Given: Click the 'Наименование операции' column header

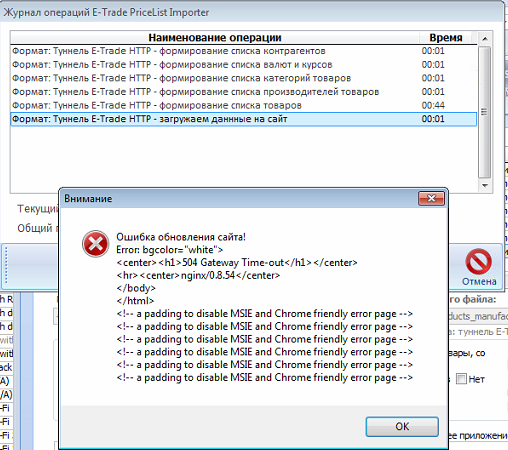Looking at the screenshot, I should (215, 38).
